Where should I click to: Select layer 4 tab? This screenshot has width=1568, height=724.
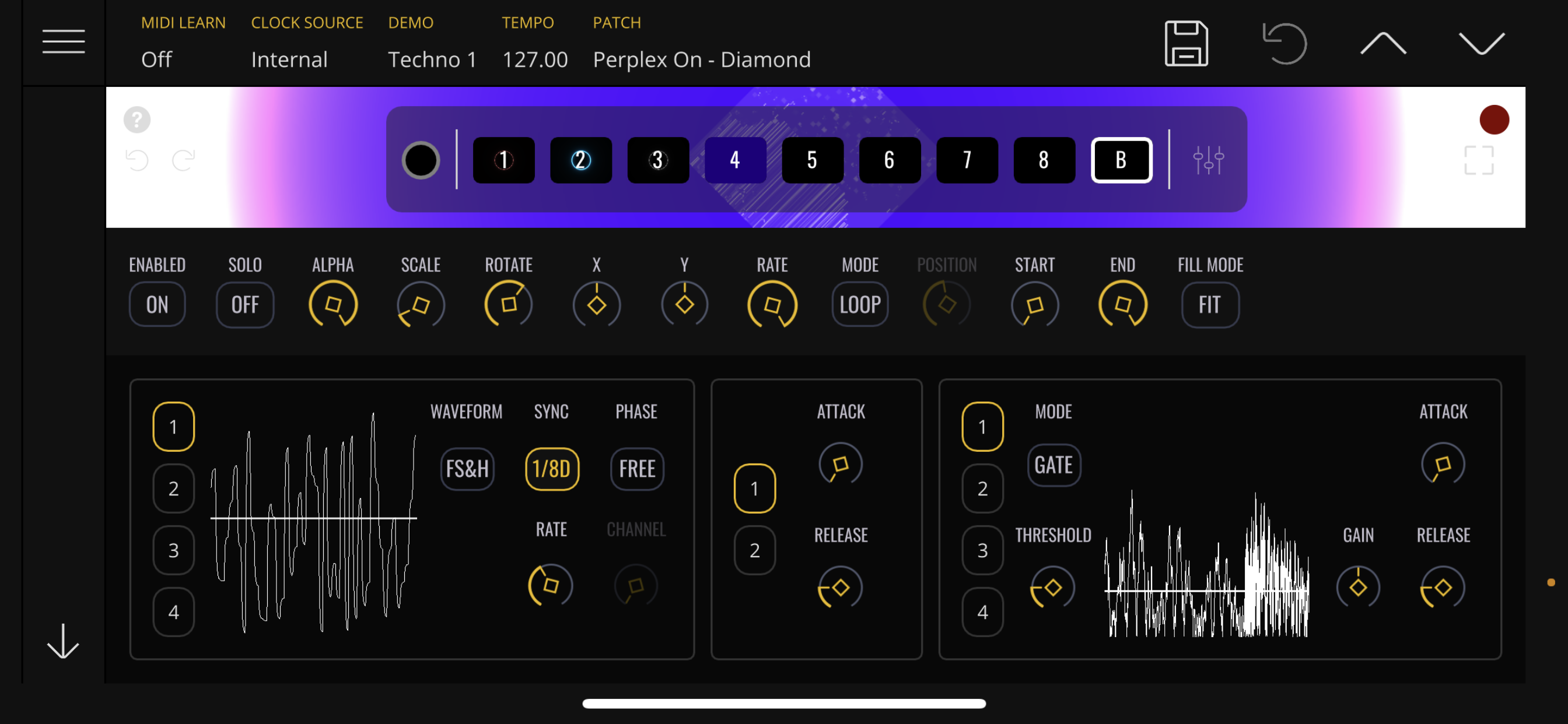coord(734,160)
